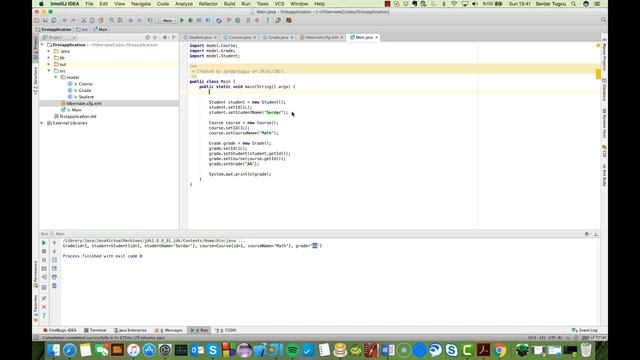Open the Project panel settings gear
Viewport: 640px width, 360px height.
pos(165,38)
